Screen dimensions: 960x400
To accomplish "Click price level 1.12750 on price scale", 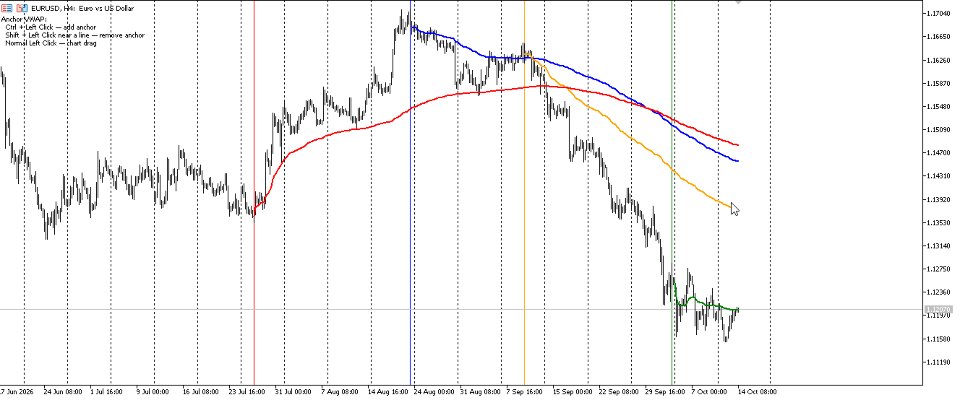I will (938, 269).
